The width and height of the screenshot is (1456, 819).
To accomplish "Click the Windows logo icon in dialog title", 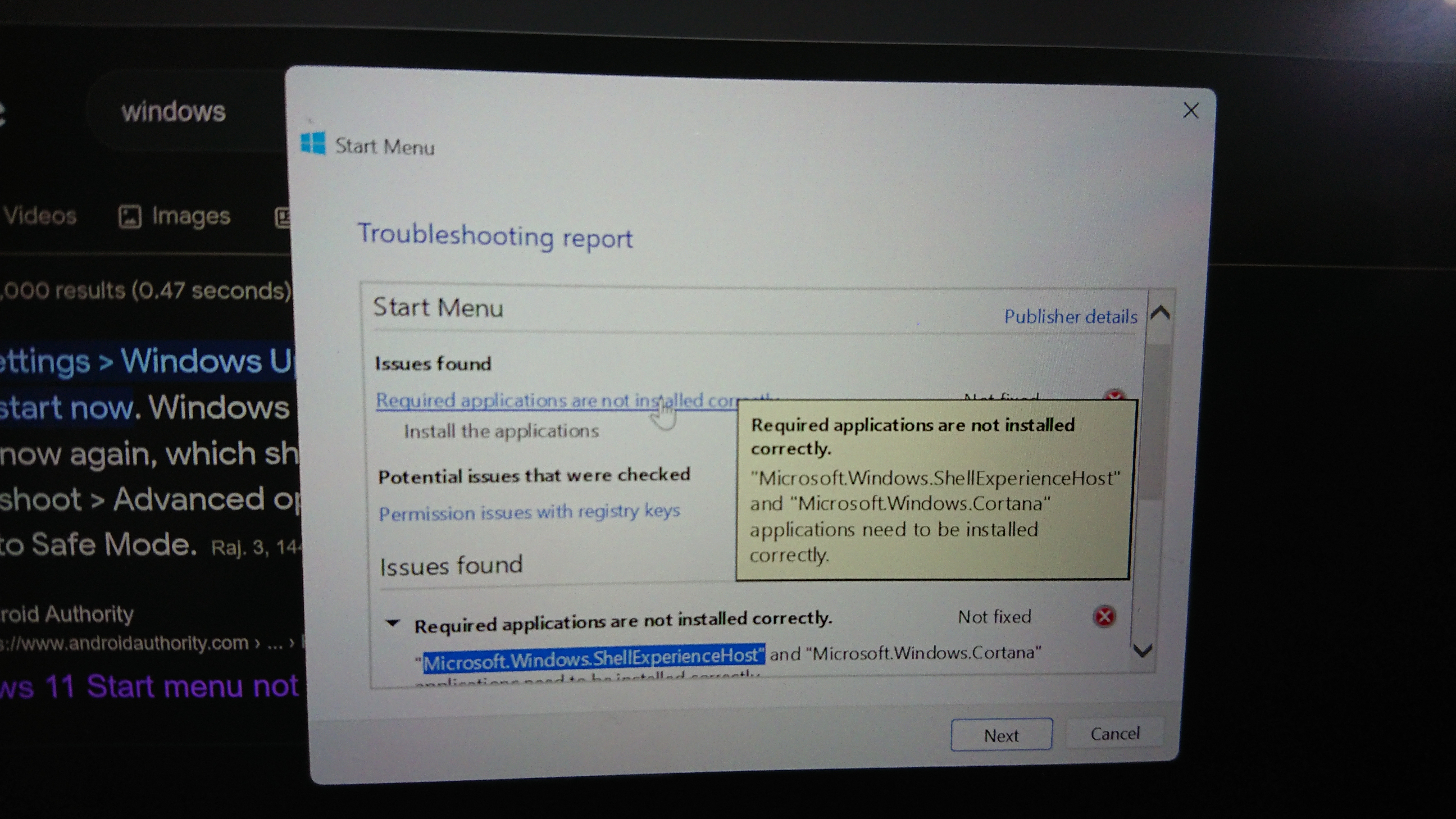I will tap(313, 143).
